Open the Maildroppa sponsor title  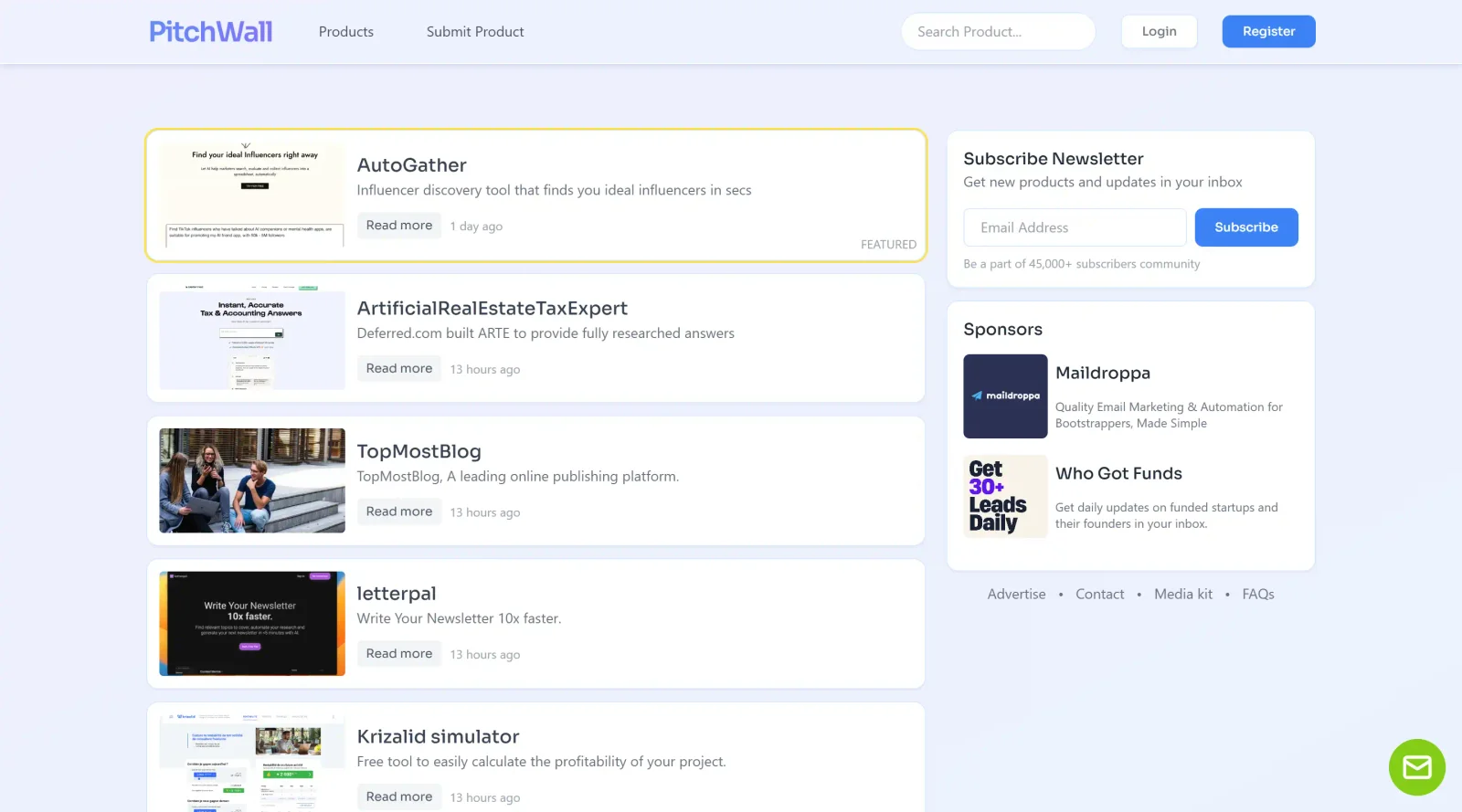pyautogui.click(x=1102, y=373)
